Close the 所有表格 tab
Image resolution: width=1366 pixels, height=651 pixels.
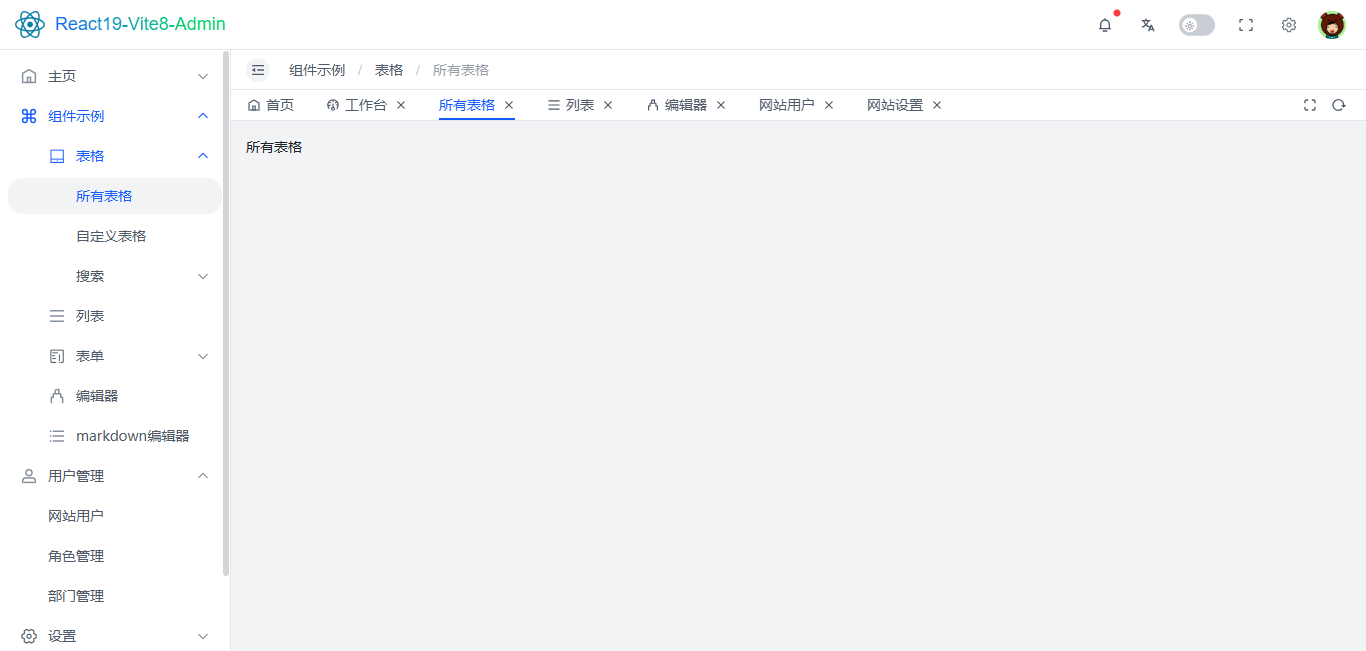509,105
